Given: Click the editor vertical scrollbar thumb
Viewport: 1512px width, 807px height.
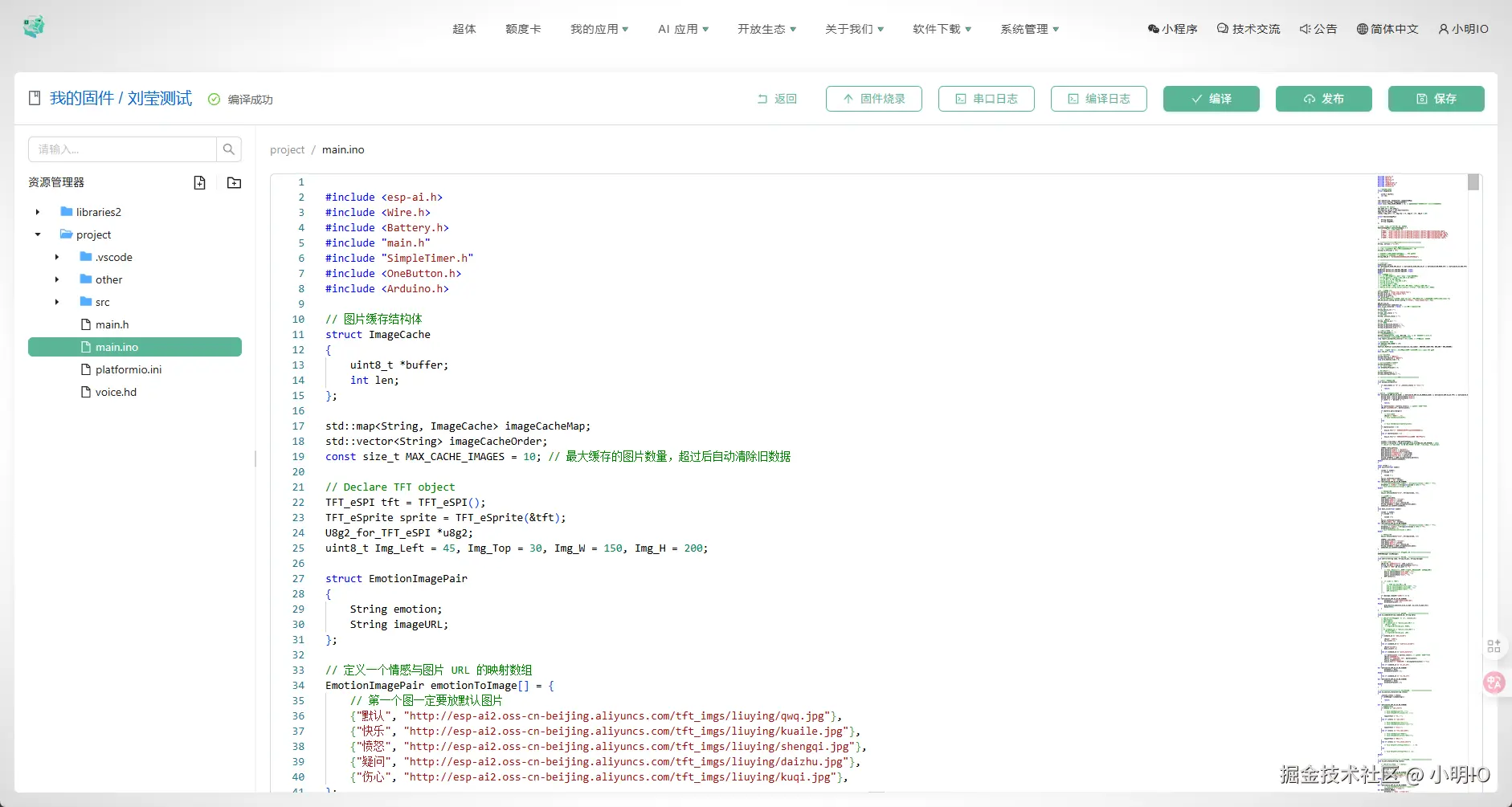Looking at the screenshot, I should click(x=1473, y=182).
